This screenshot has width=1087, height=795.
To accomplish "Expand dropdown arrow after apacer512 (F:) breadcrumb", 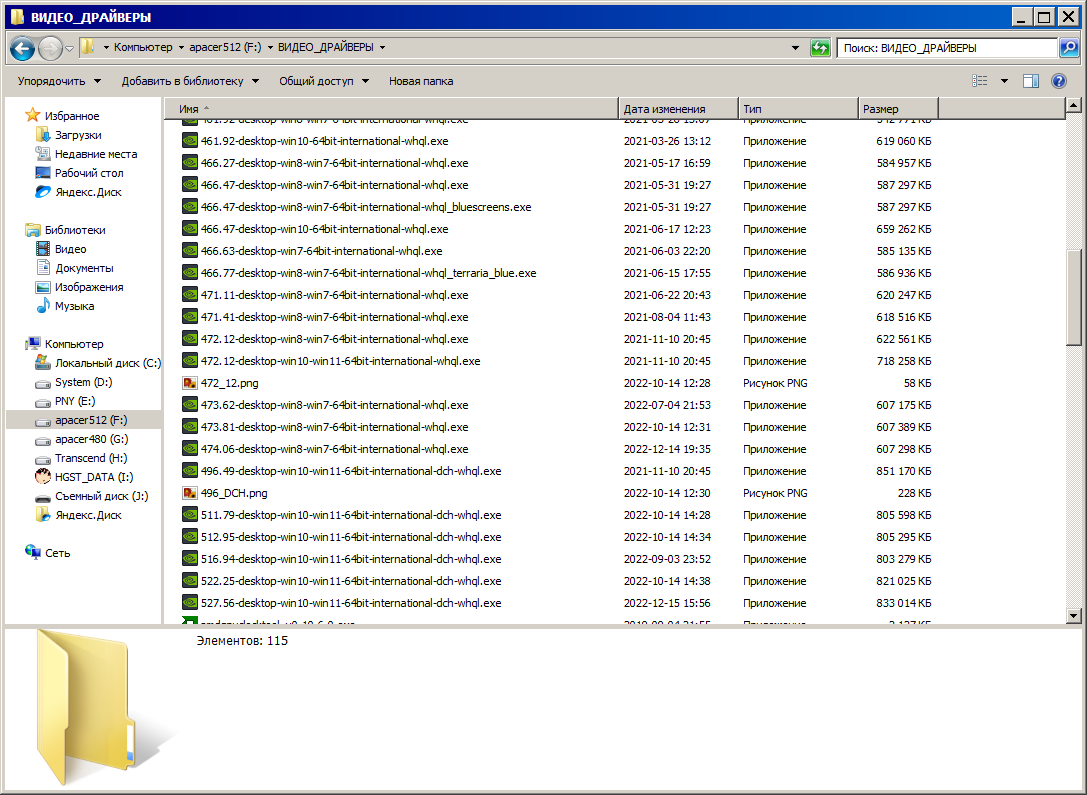I will [x=270, y=47].
